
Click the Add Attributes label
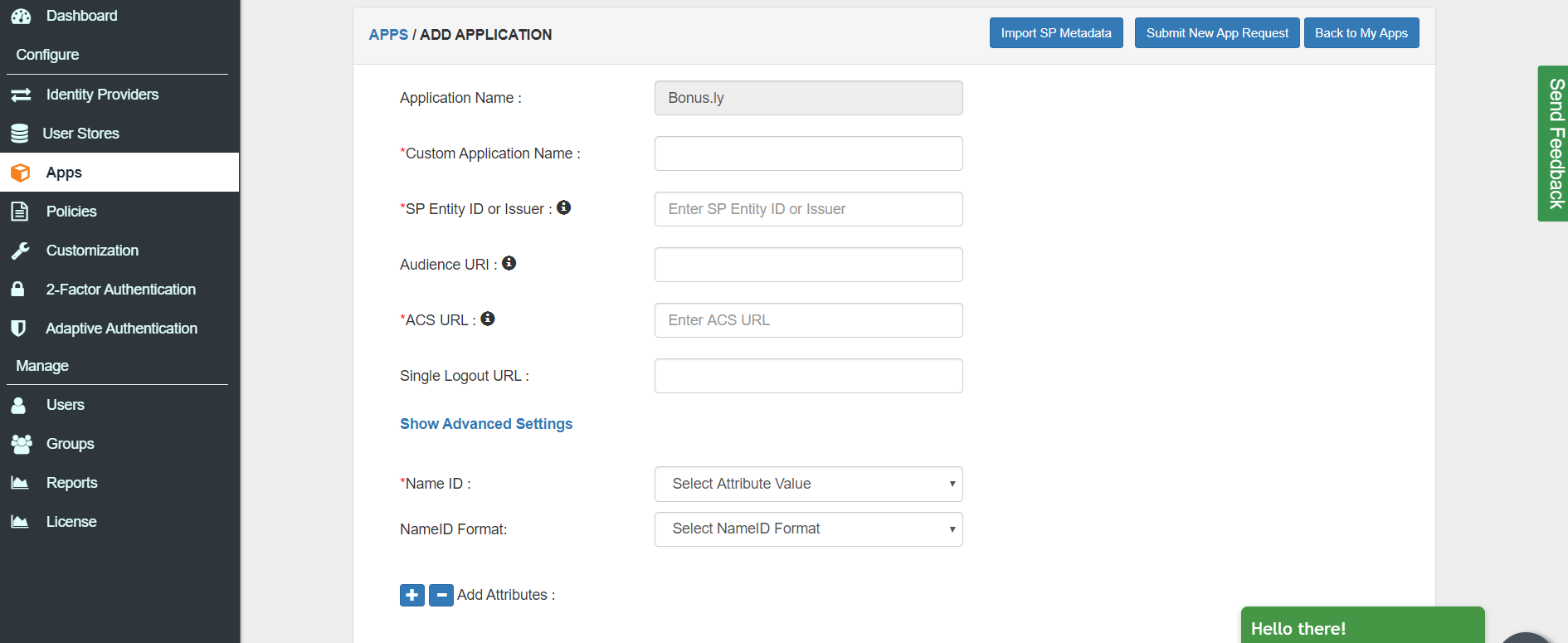point(506,595)
